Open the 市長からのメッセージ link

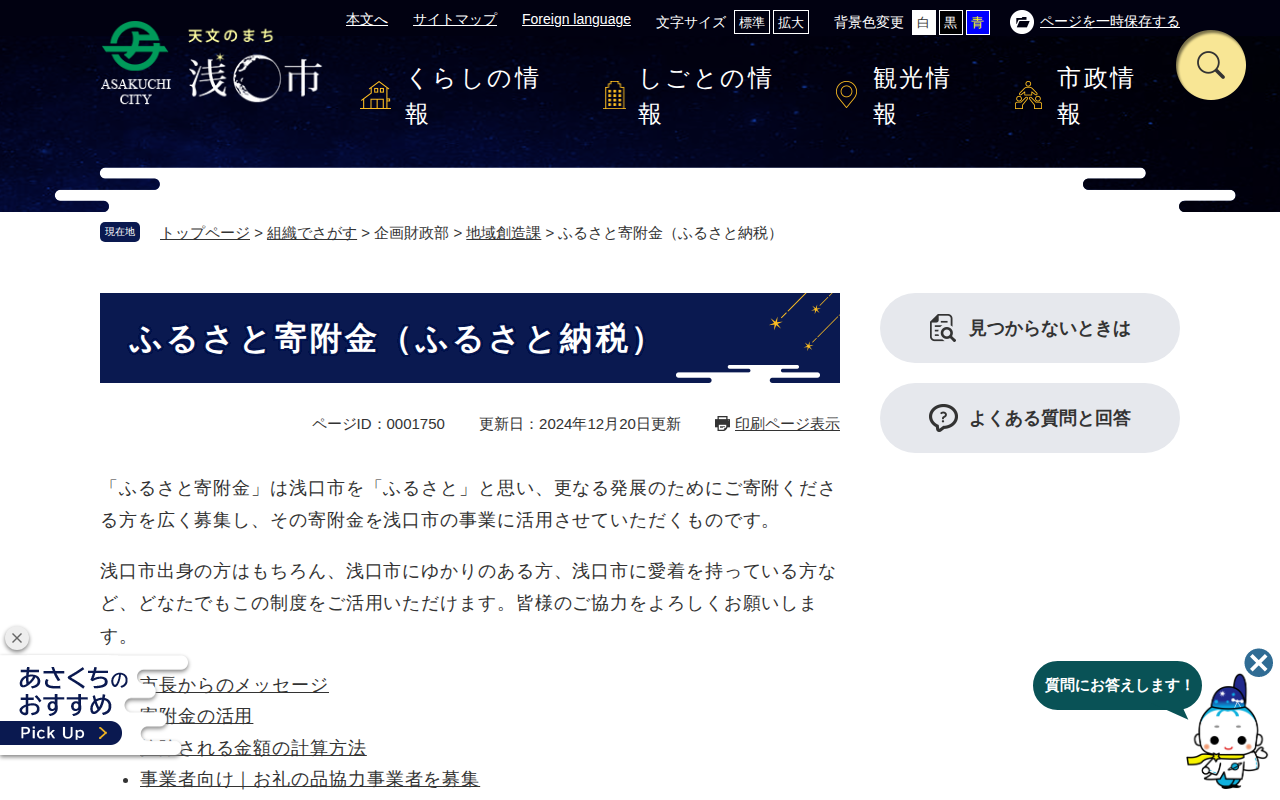234,685
